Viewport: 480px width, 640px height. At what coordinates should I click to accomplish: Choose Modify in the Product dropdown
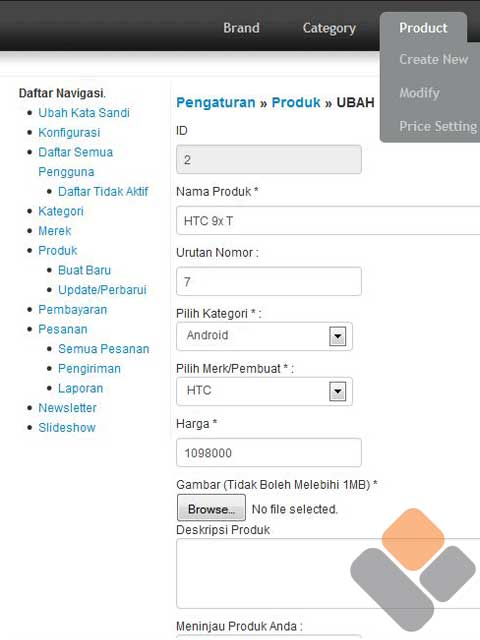coord(419,93)
